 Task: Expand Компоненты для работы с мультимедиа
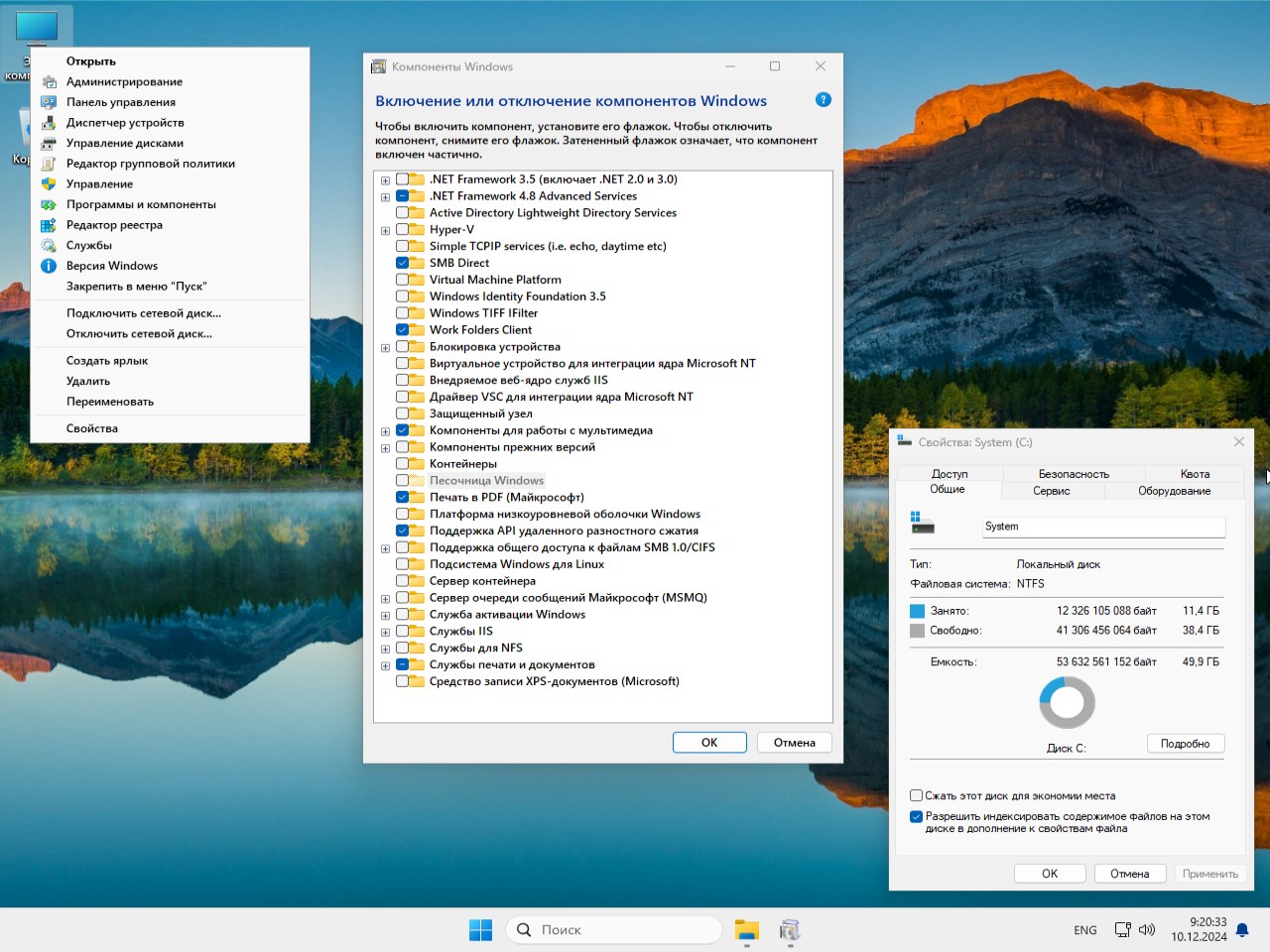coord(385,431)
